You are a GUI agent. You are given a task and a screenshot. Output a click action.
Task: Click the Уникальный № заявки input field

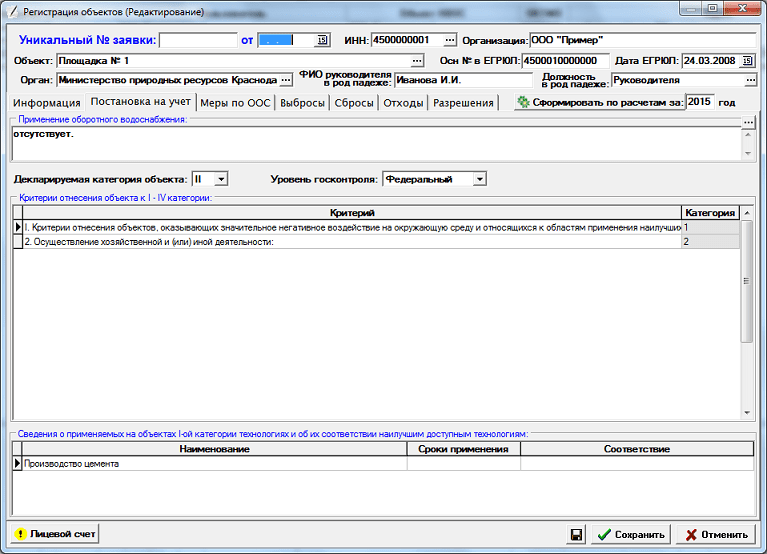pyautogui.click(x=198, y=40)
